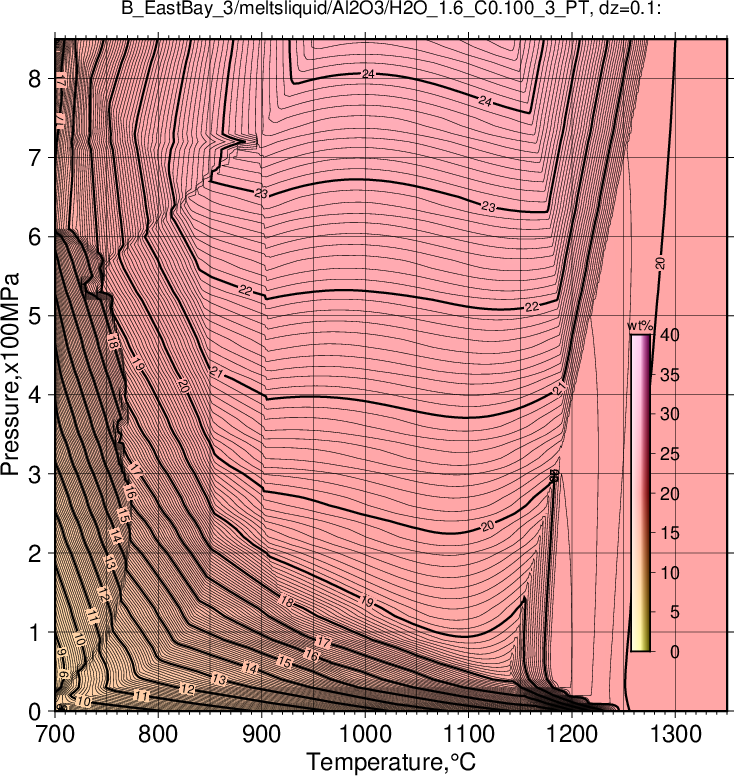Pick the 10 tick on the colorbar
734x776 pixels.
(x=669, y=573)
